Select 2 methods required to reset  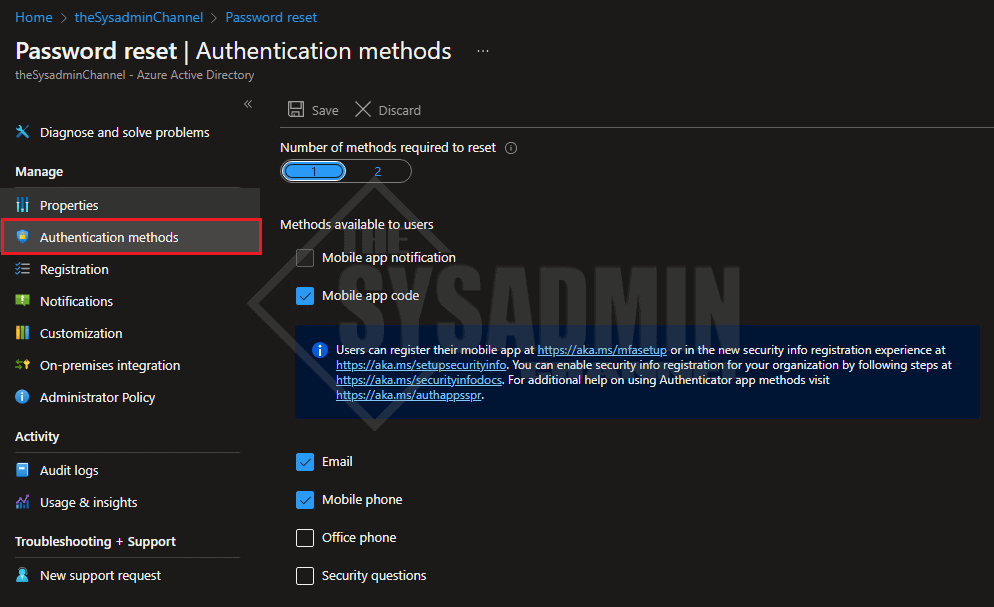pos(378,171)
